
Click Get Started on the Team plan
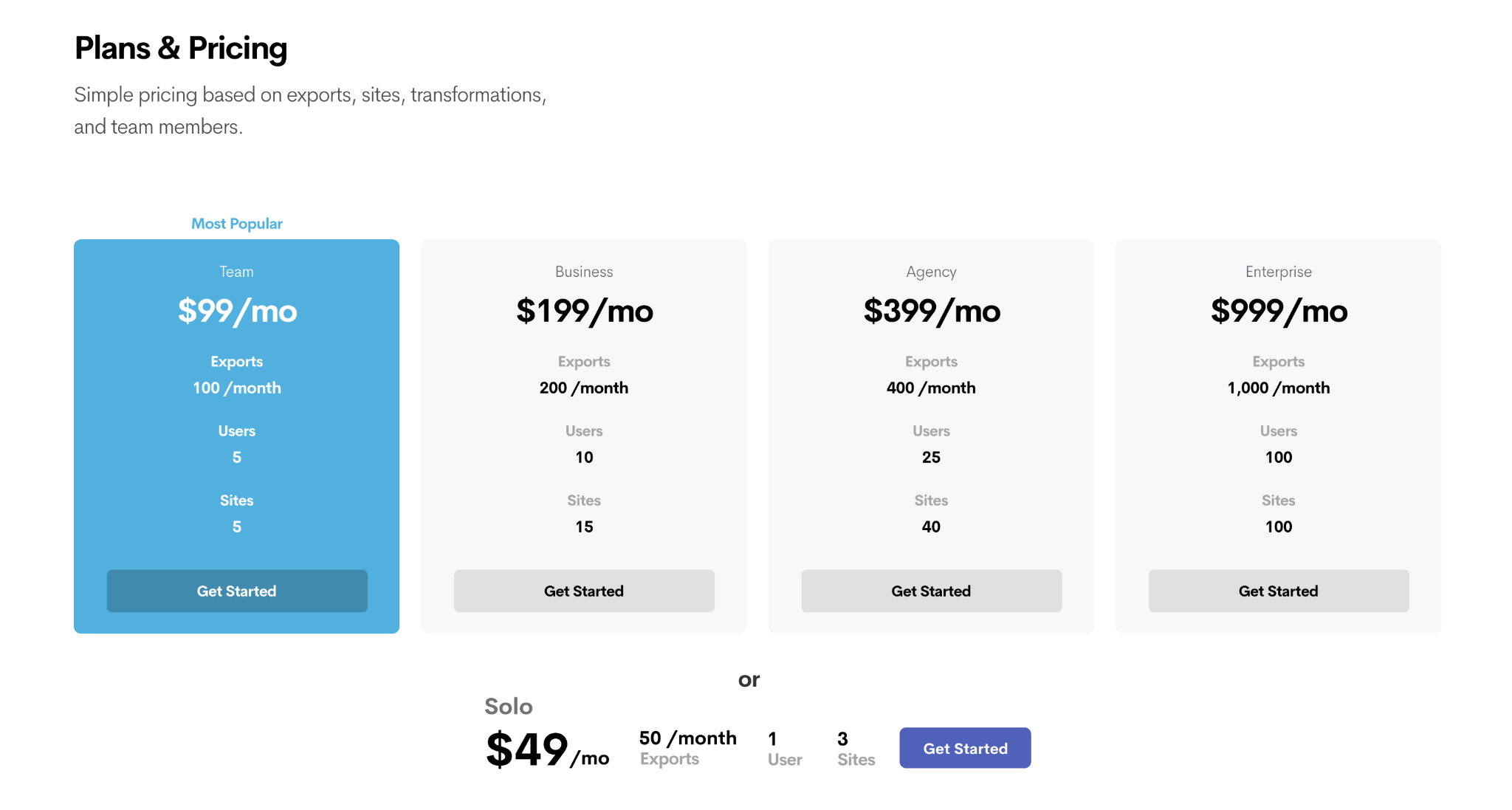point(236,591)
